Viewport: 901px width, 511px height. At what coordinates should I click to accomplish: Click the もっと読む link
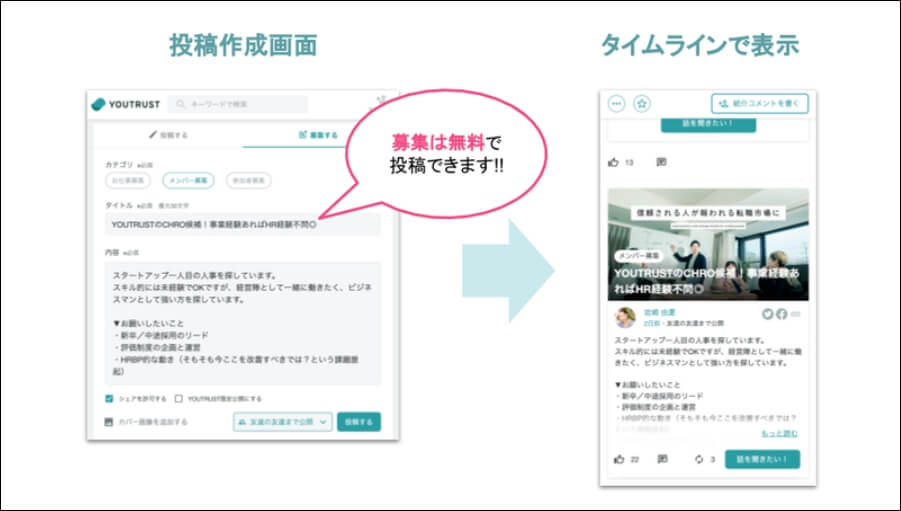coord(779,433)
